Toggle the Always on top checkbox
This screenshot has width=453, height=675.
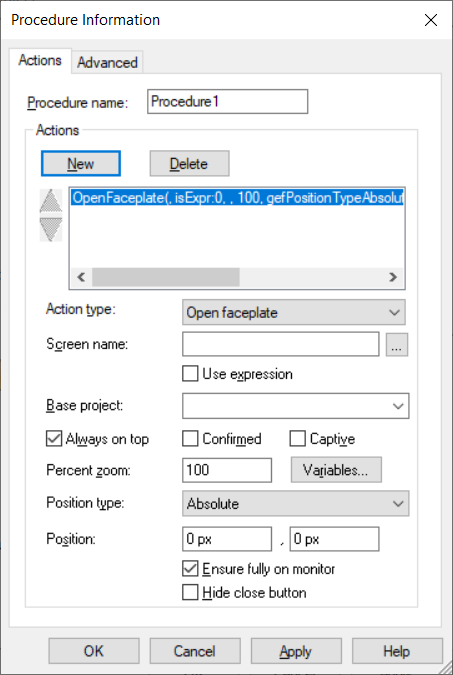54,439
